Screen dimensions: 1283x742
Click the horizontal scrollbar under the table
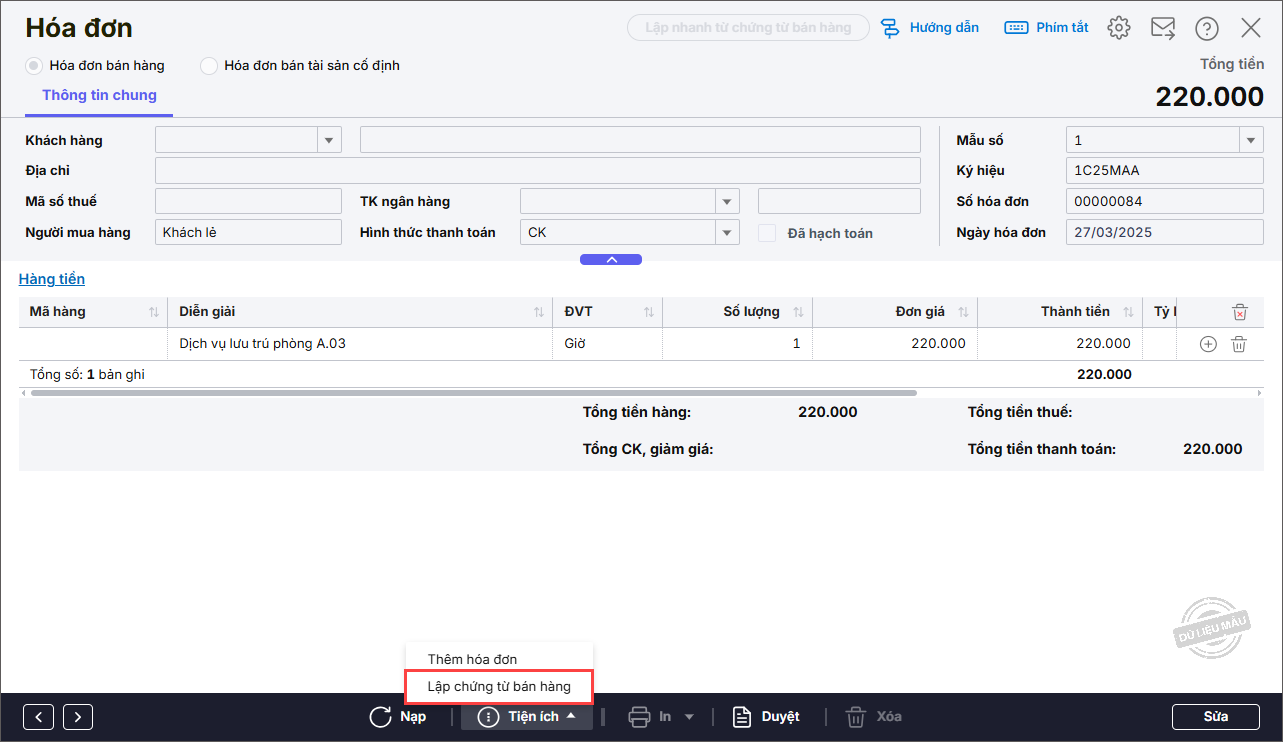[x=473, y=393]
